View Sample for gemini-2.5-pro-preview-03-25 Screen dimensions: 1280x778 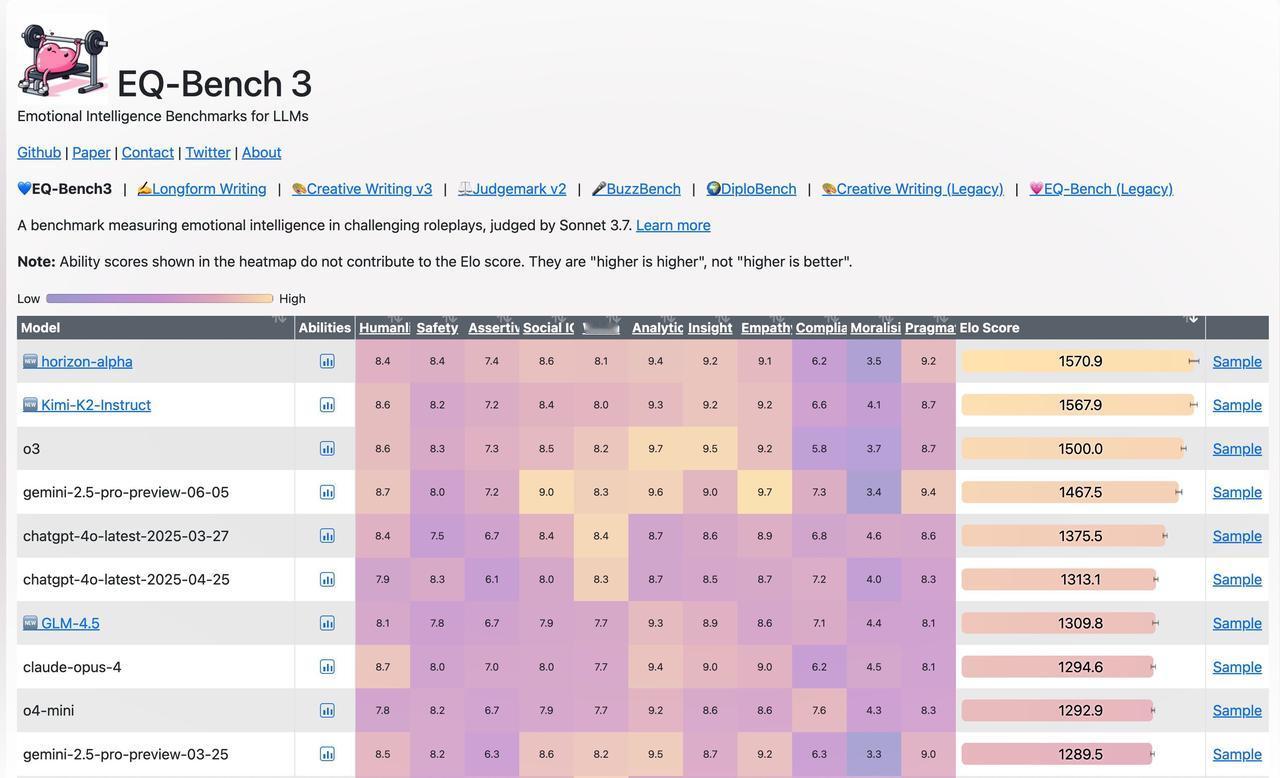pos(1237,754)
